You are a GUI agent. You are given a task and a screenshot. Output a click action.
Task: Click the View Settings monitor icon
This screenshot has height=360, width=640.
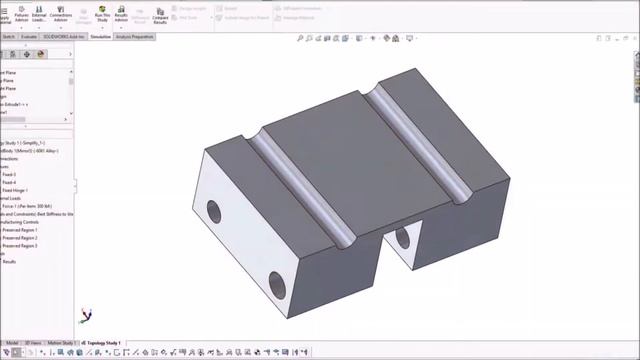point(409,38)
